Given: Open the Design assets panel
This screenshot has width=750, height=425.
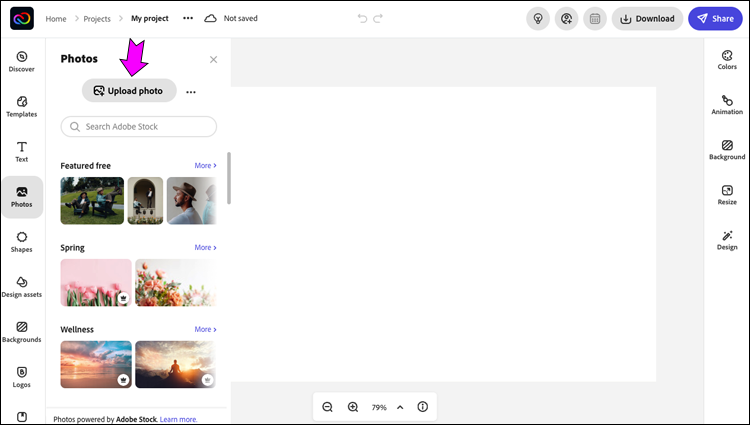Looking at the screenshot, I should [22, 287].
